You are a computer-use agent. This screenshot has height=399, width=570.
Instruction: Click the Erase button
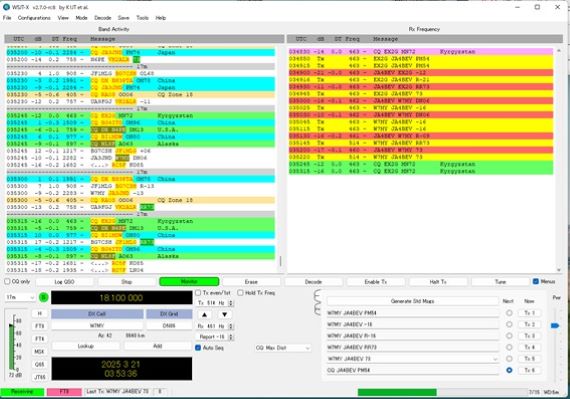pos(251,282)
